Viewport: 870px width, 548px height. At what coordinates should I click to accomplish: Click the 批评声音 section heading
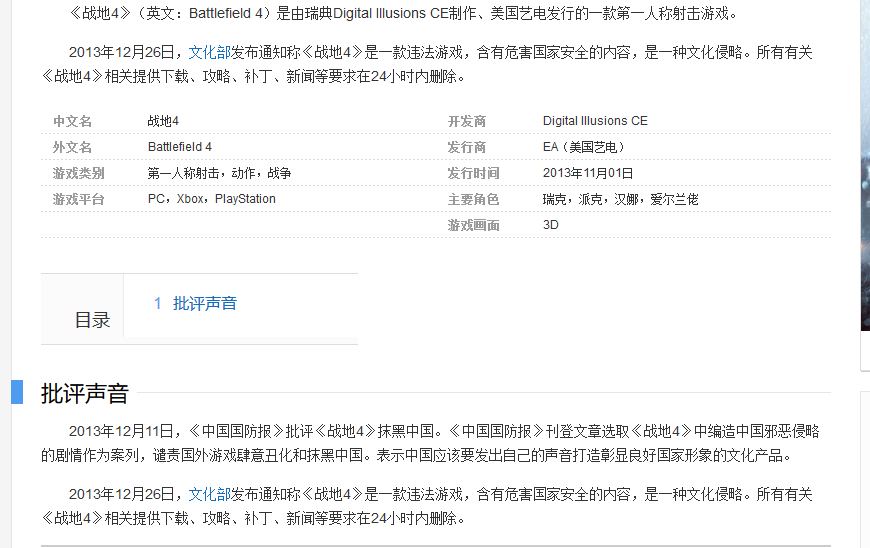[85, 394]
